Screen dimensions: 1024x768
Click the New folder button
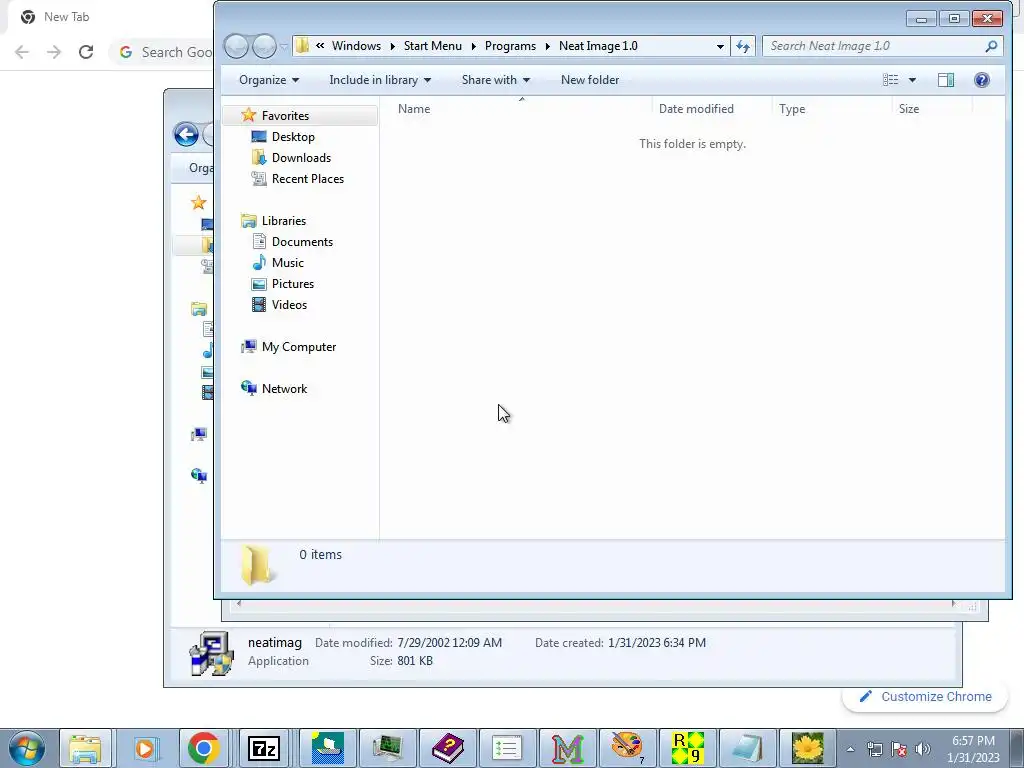[x=590, y=80]
